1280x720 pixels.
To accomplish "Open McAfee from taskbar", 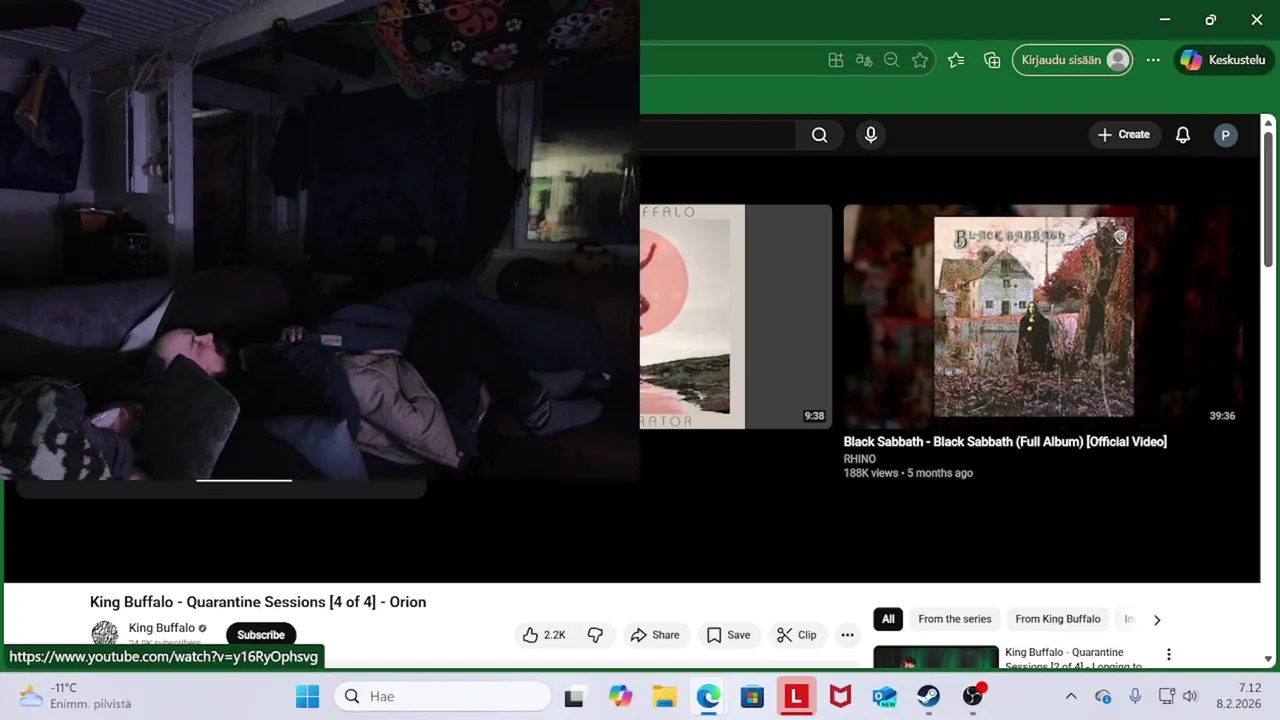I will 841,697.
